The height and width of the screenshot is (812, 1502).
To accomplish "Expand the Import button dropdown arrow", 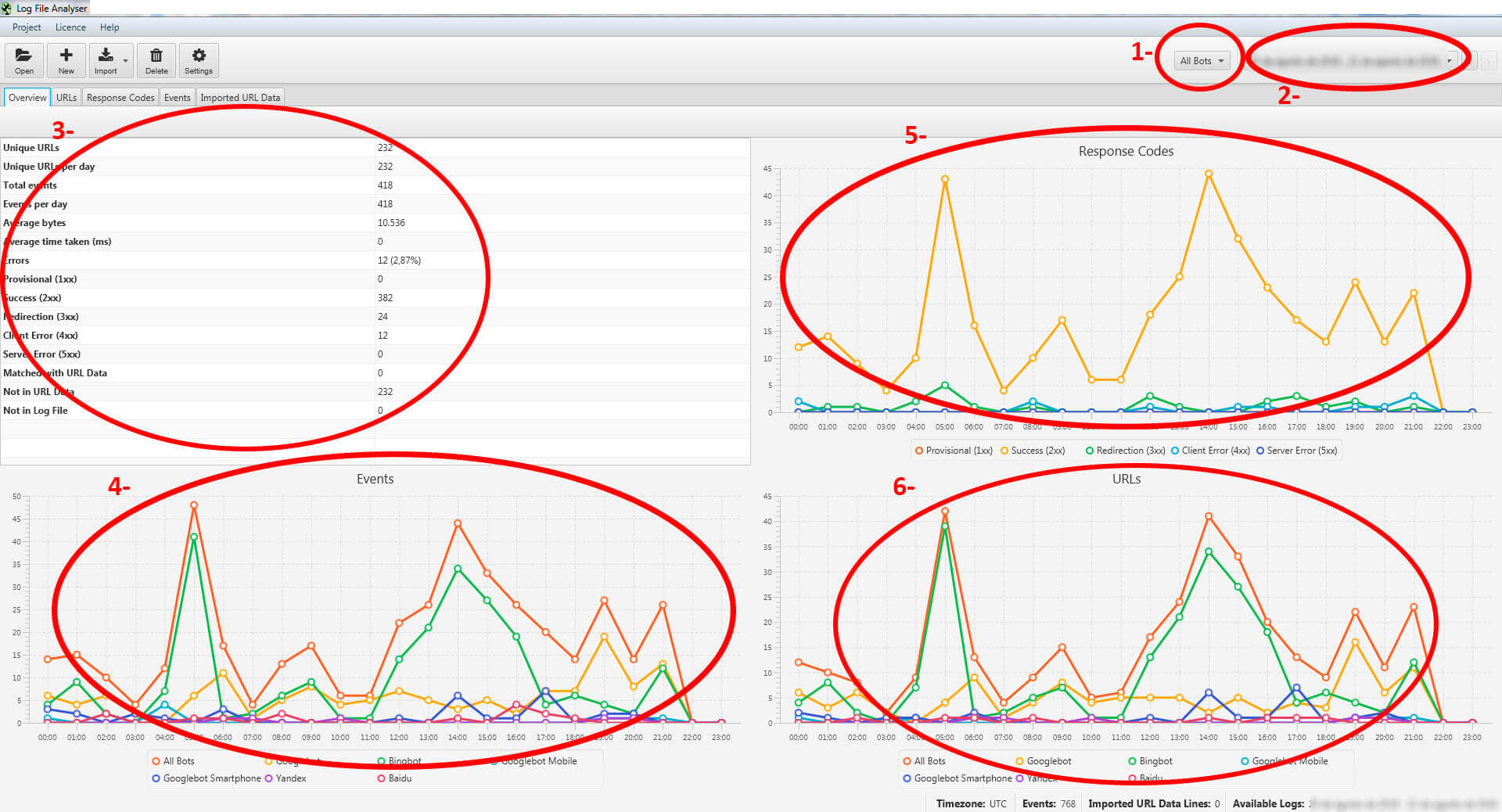I will tap(126, 61).
